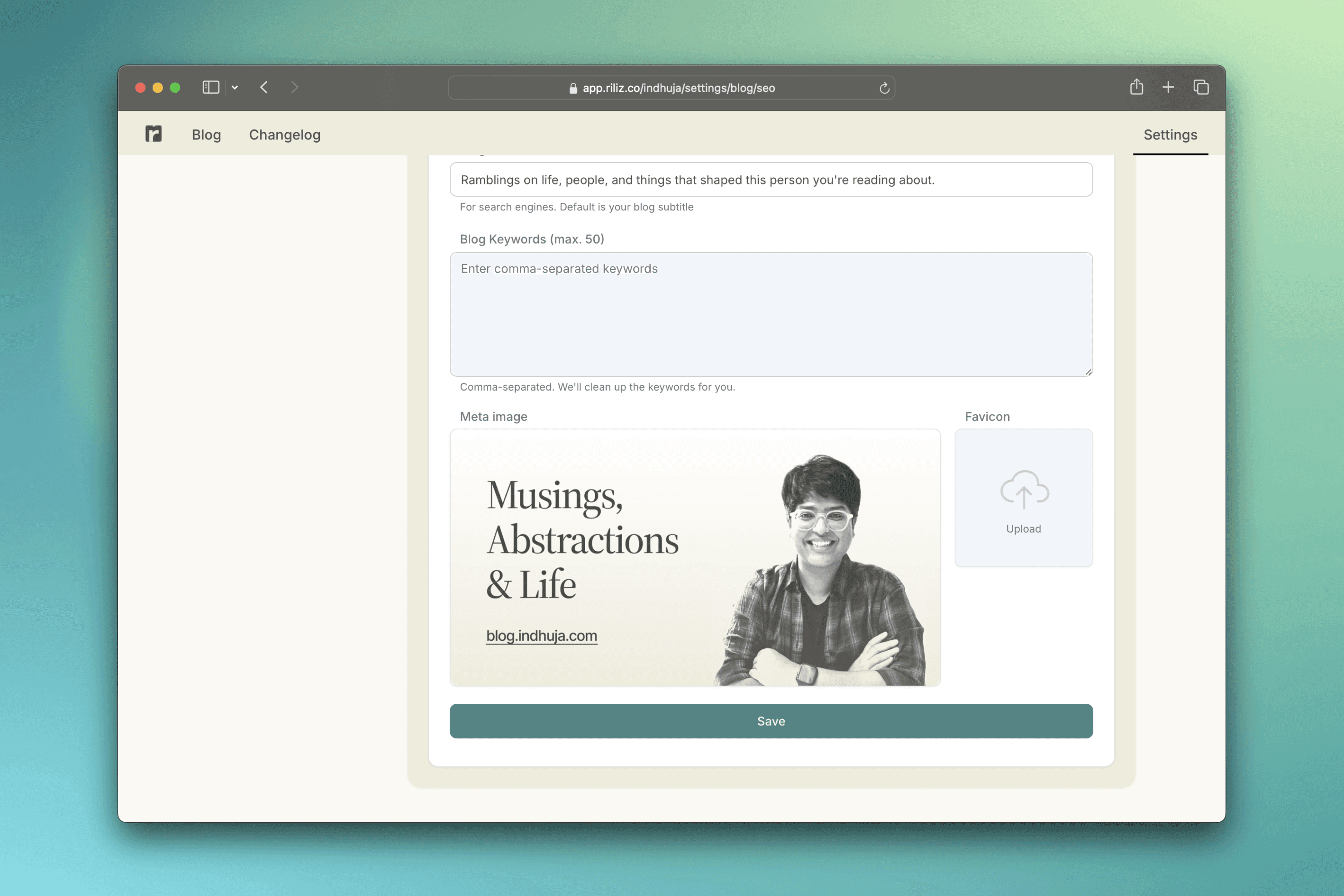Click the cloud upload favicon icon
The width and height of the screenshot is (1344, 896).
[x=1023, y=490]
